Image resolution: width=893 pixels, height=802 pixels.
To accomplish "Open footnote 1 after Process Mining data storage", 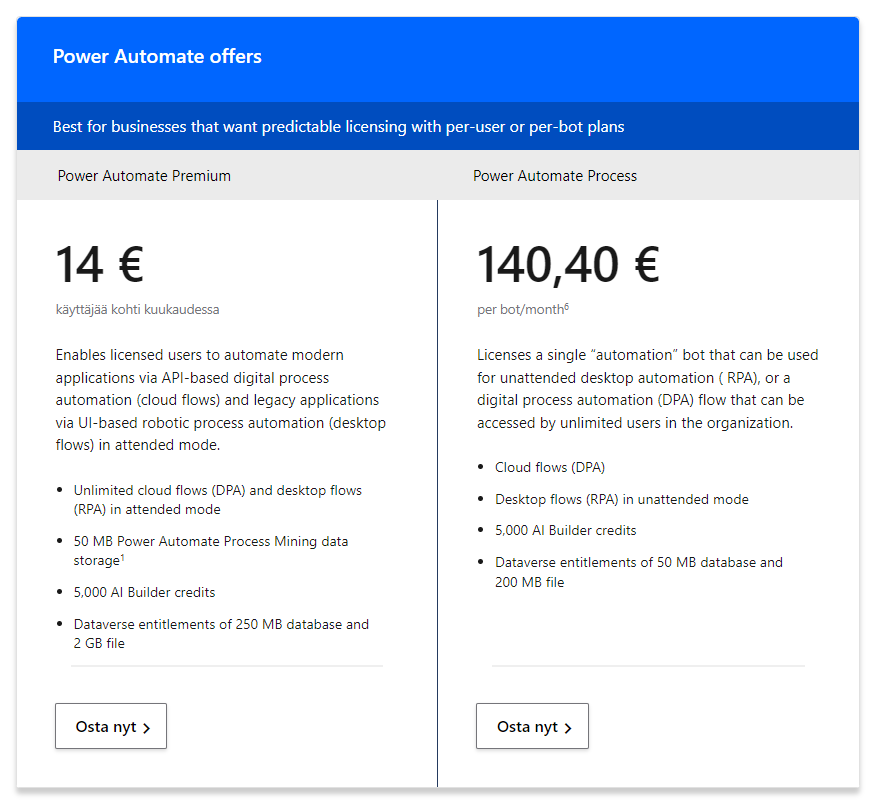I will point(122,557).
